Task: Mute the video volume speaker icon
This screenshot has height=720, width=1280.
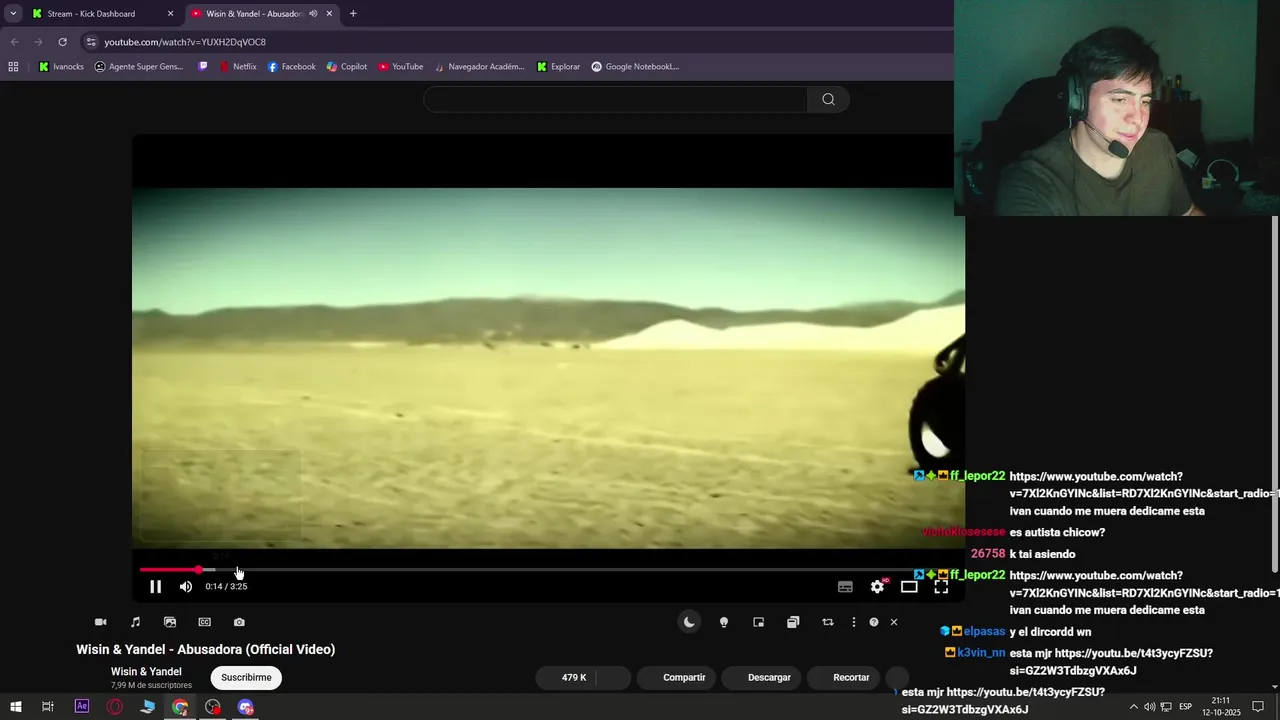Action: 185,587
